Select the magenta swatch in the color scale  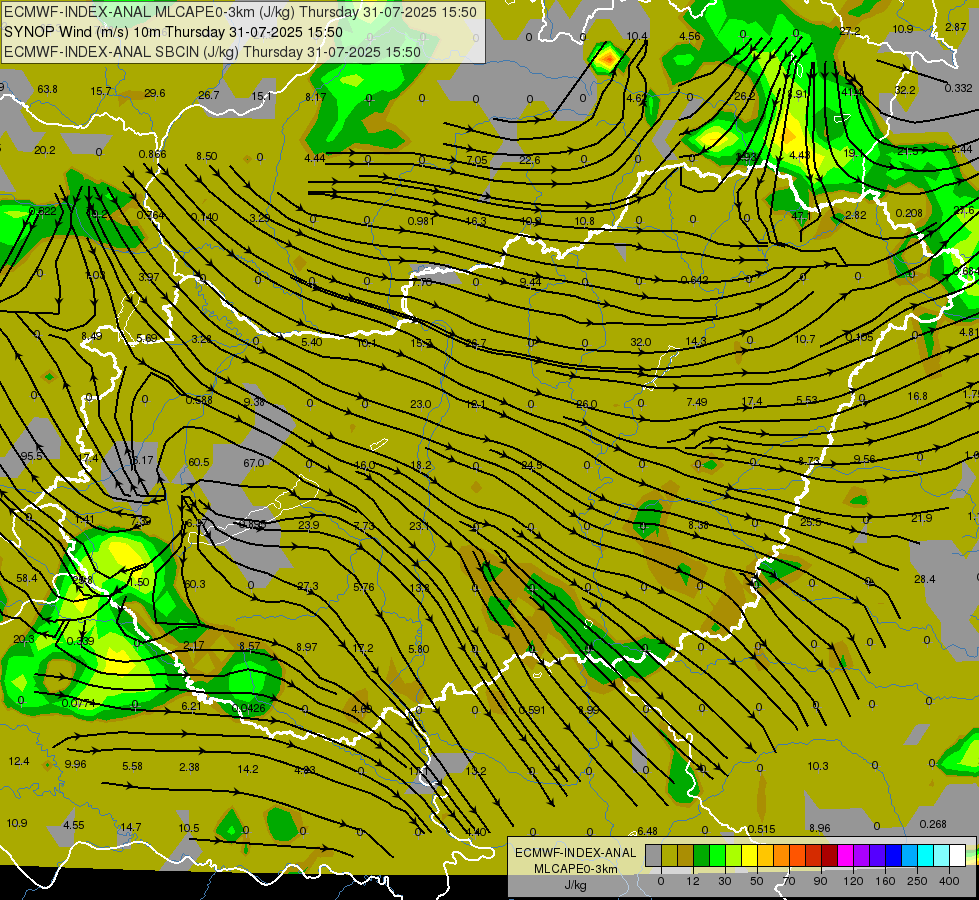[845, 856]
